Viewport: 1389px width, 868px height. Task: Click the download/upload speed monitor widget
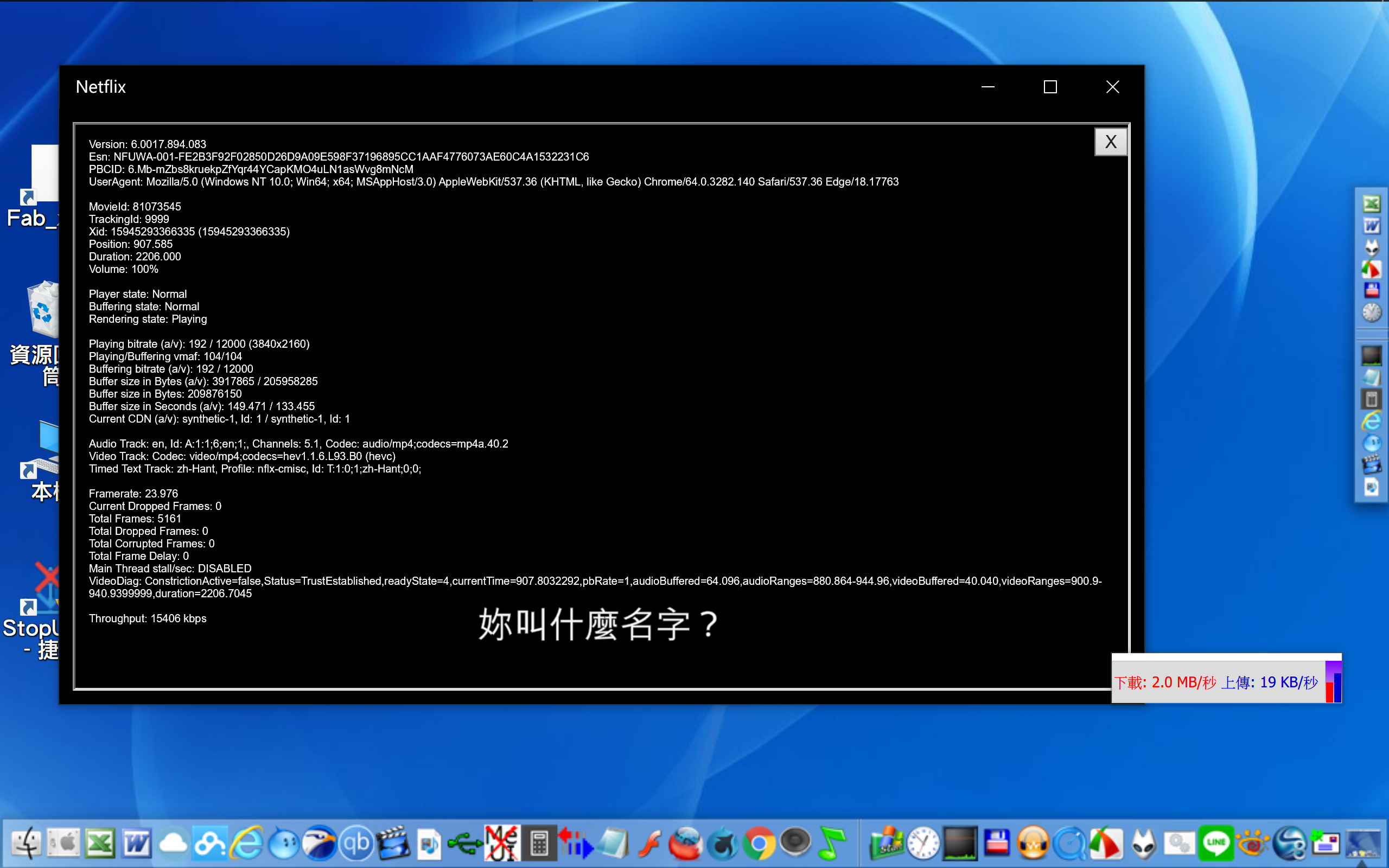click(1217, 681)
